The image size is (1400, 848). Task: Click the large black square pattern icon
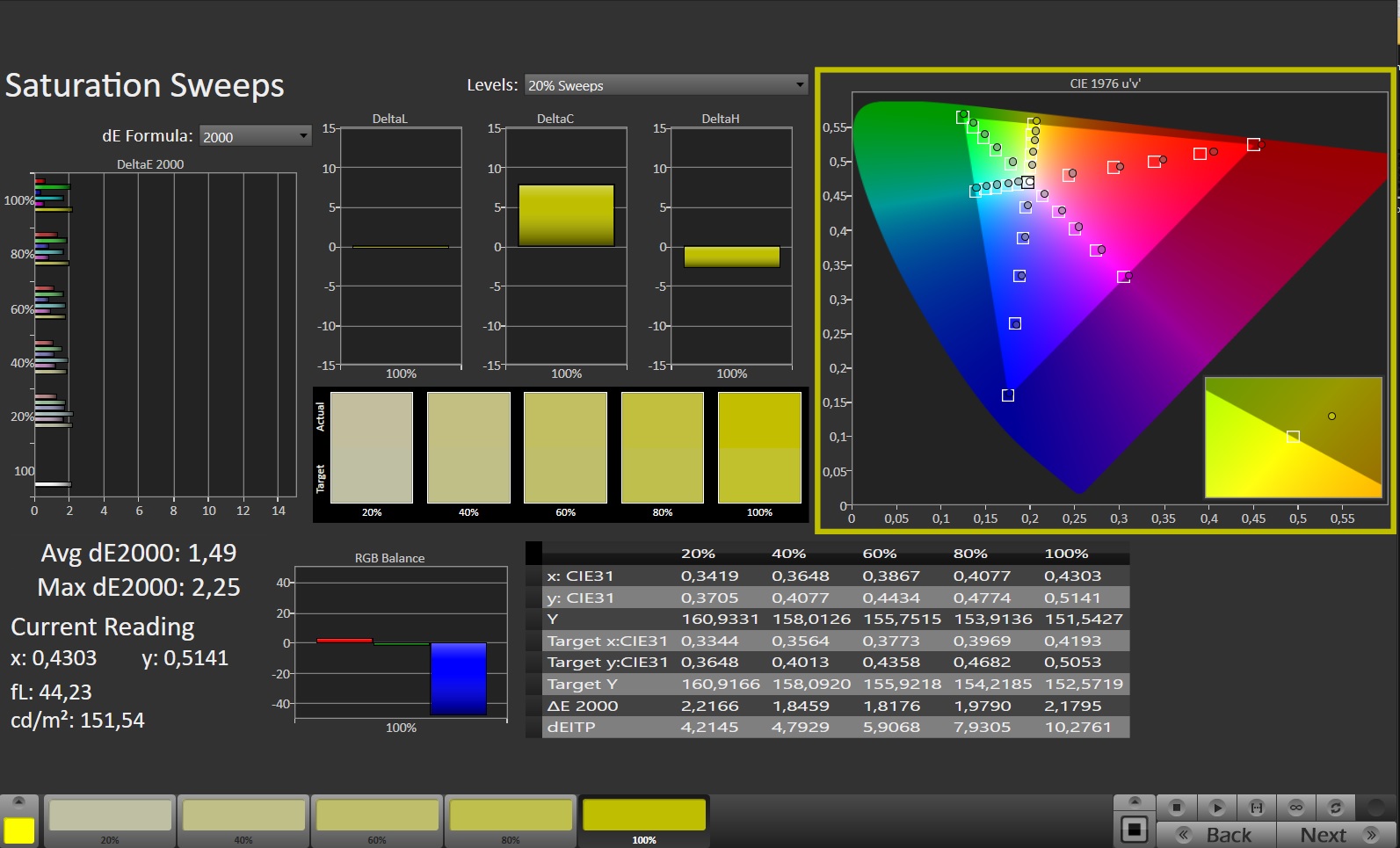click(x=1134, y=829)
